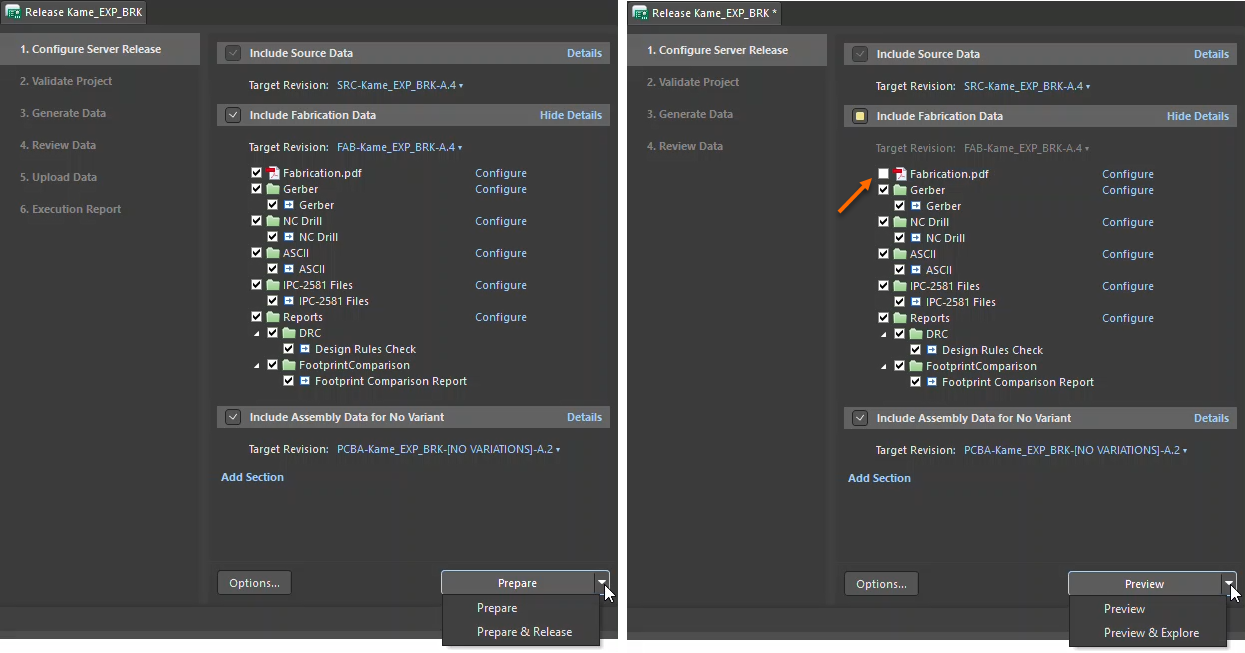Click the FootprintComparison folder icon in right window
This screenshot has height=653, width=1245.
point(916,366)
